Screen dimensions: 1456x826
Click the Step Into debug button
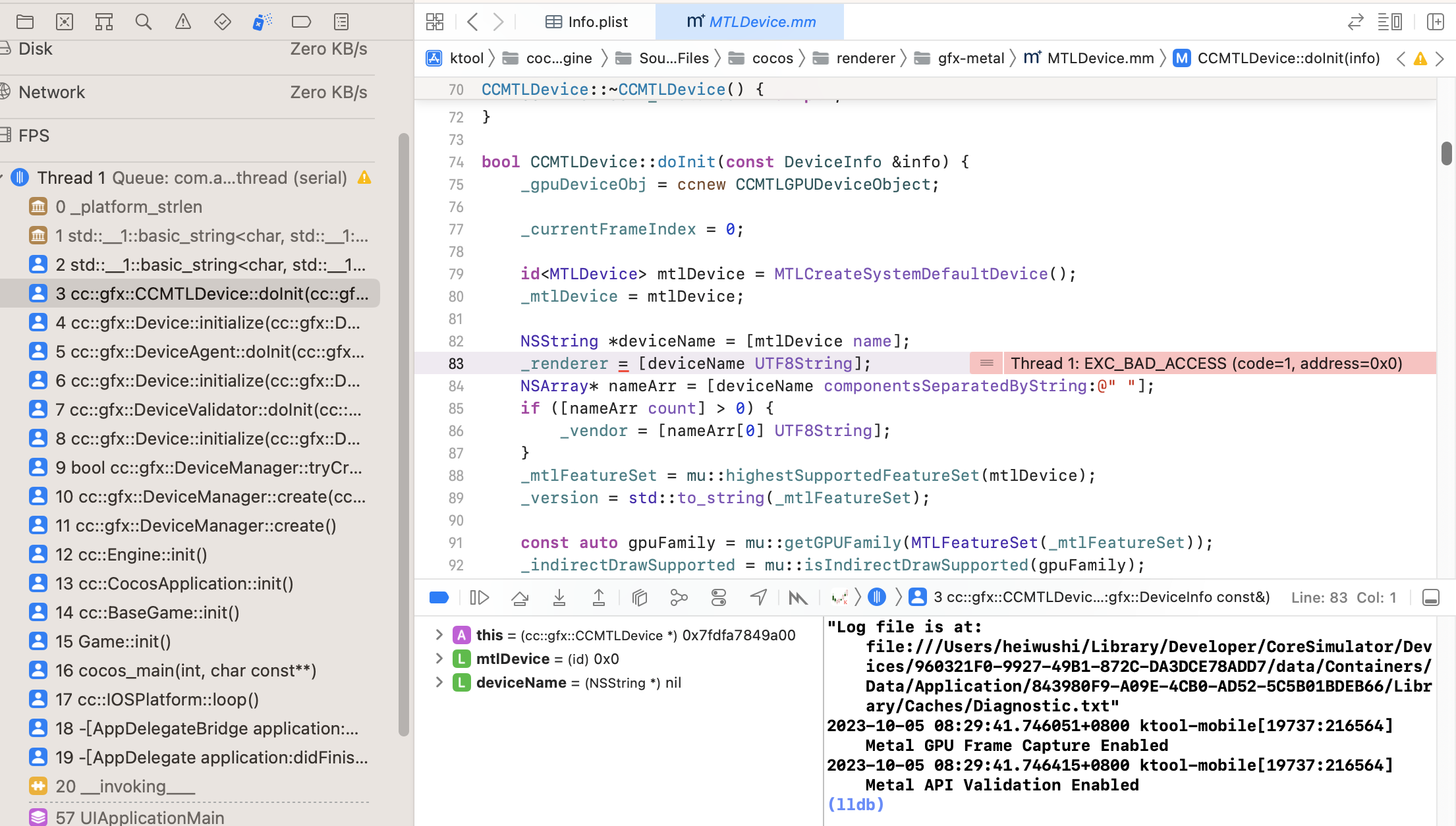tap(559, 597)
